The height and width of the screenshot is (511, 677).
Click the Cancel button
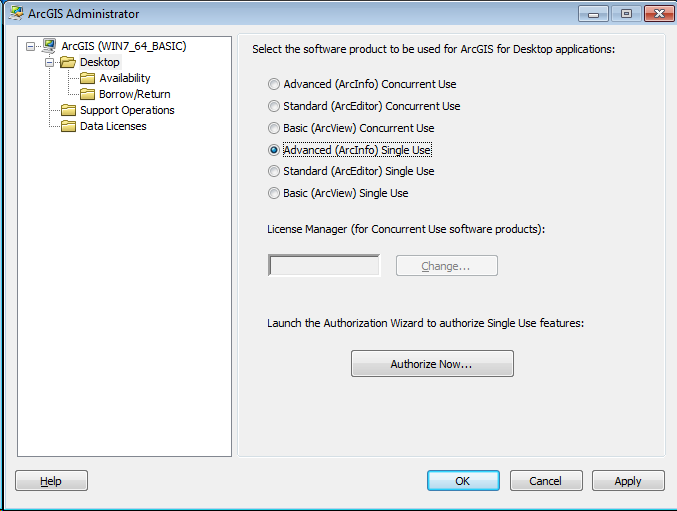pos(546,481)
